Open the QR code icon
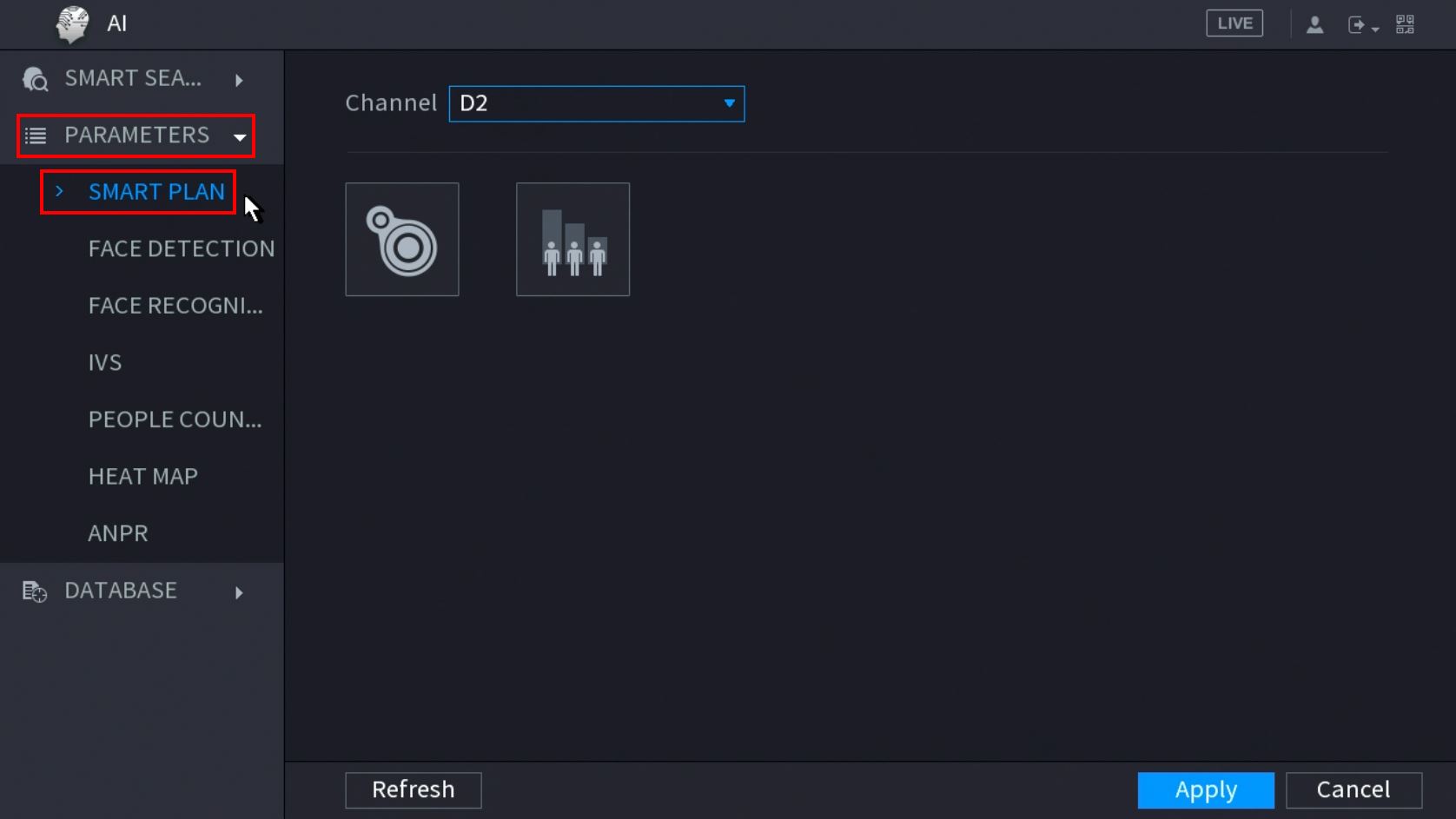The height and width of the screenshot is (819, 1456). (x=1405, y=24)
